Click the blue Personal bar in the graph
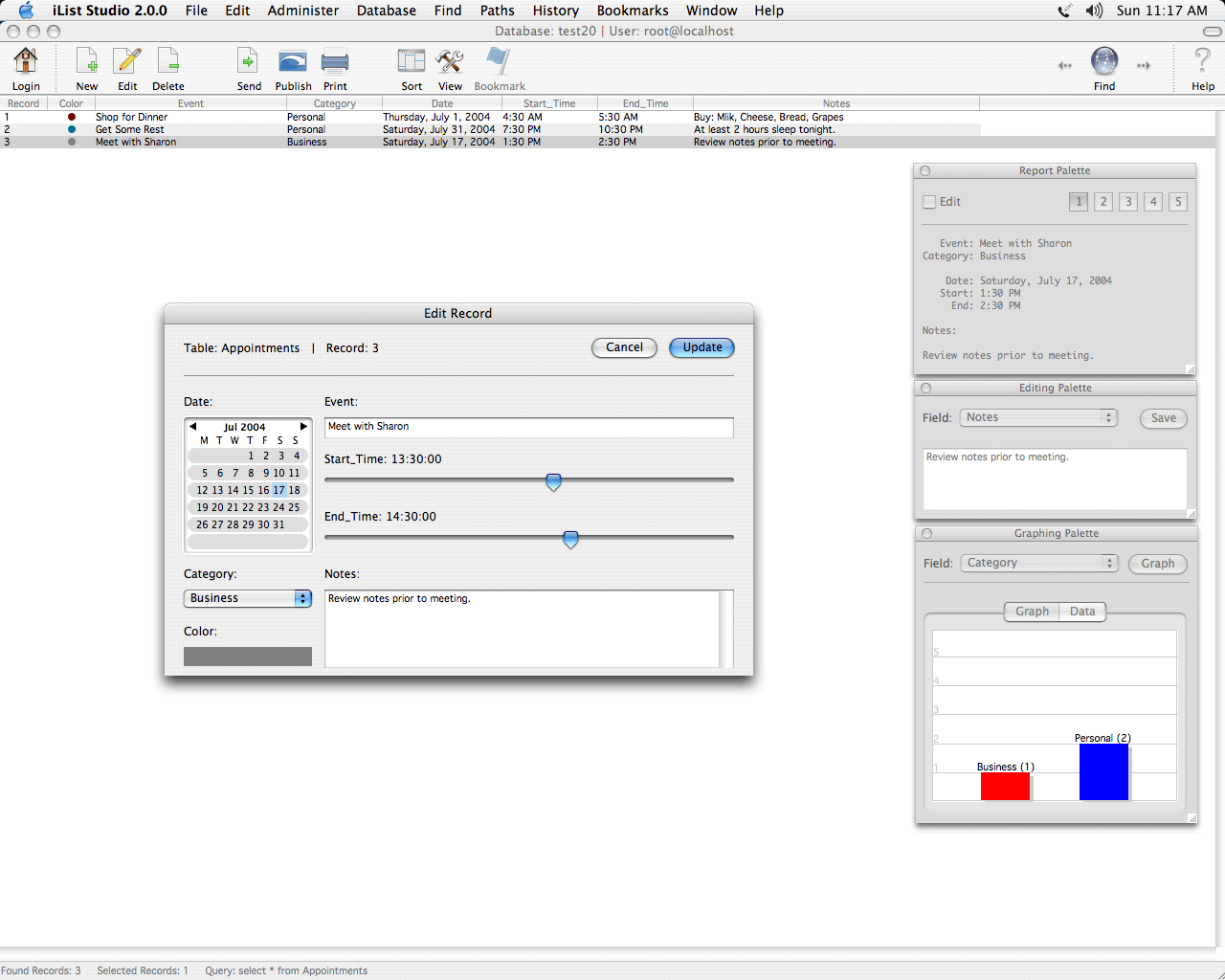This screenshot has height=980, width=1225. click(1103, 771)
